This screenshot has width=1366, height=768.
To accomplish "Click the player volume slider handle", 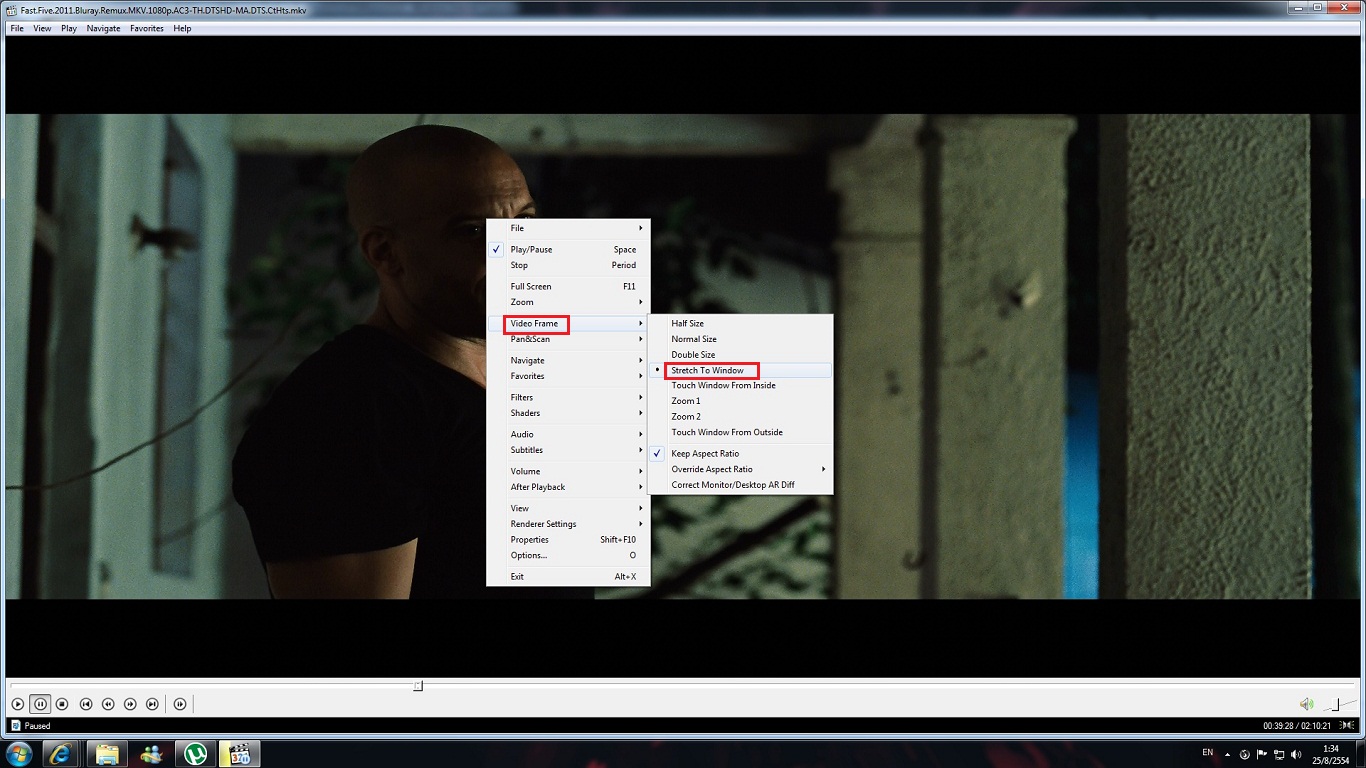I will pos(1336,704).
